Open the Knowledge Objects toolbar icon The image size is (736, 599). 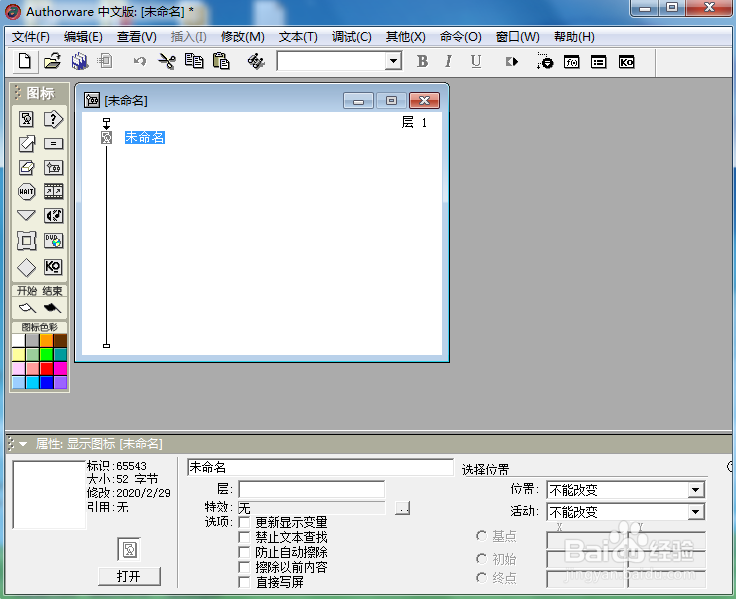627,62
